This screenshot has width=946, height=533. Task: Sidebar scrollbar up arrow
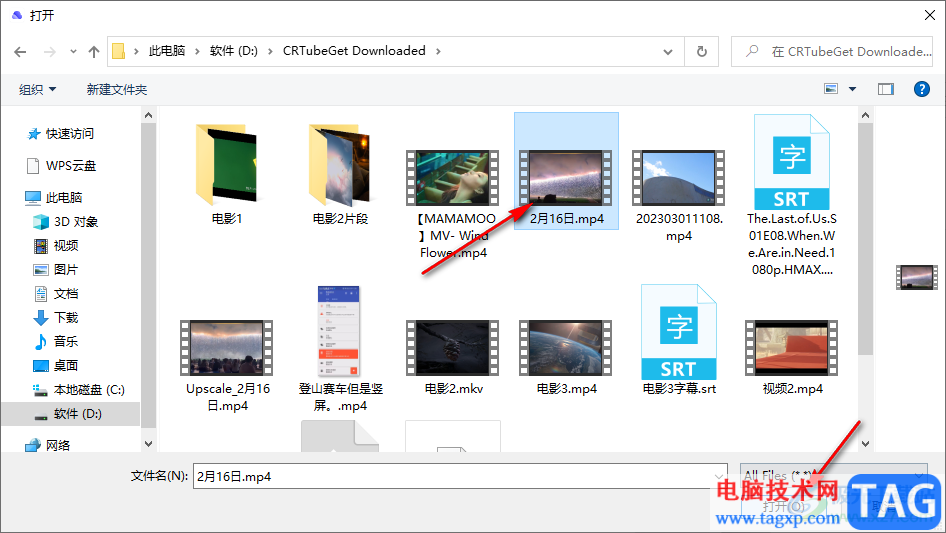coord(148,115)
